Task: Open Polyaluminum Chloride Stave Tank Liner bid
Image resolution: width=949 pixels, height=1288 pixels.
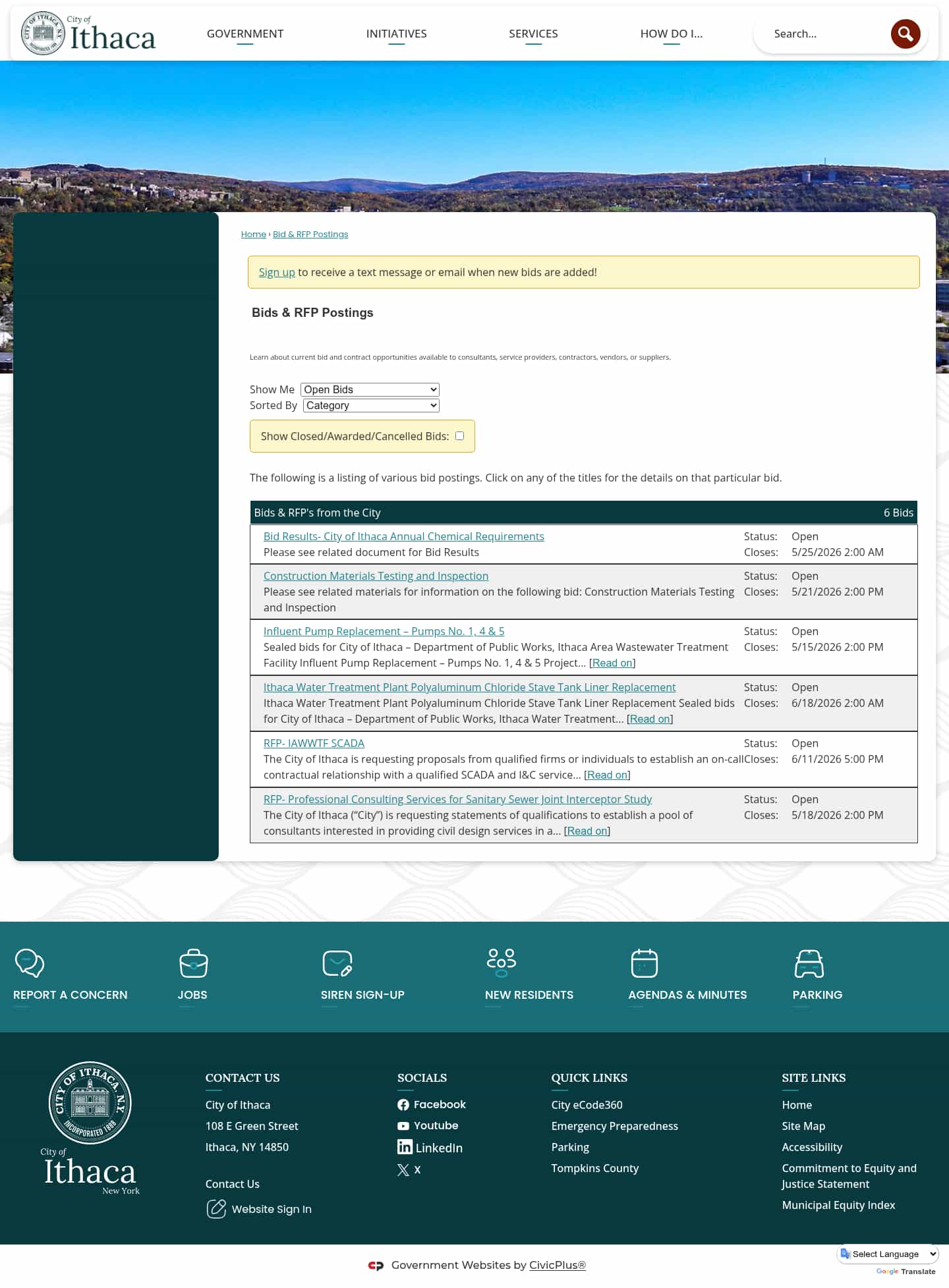Action: point(470,687)
